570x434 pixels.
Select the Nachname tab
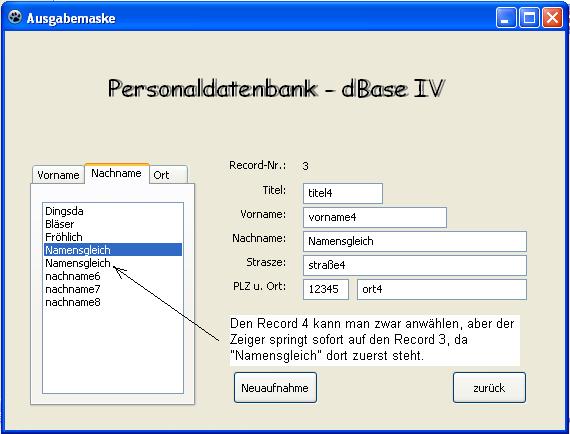[x=116, y=173]
